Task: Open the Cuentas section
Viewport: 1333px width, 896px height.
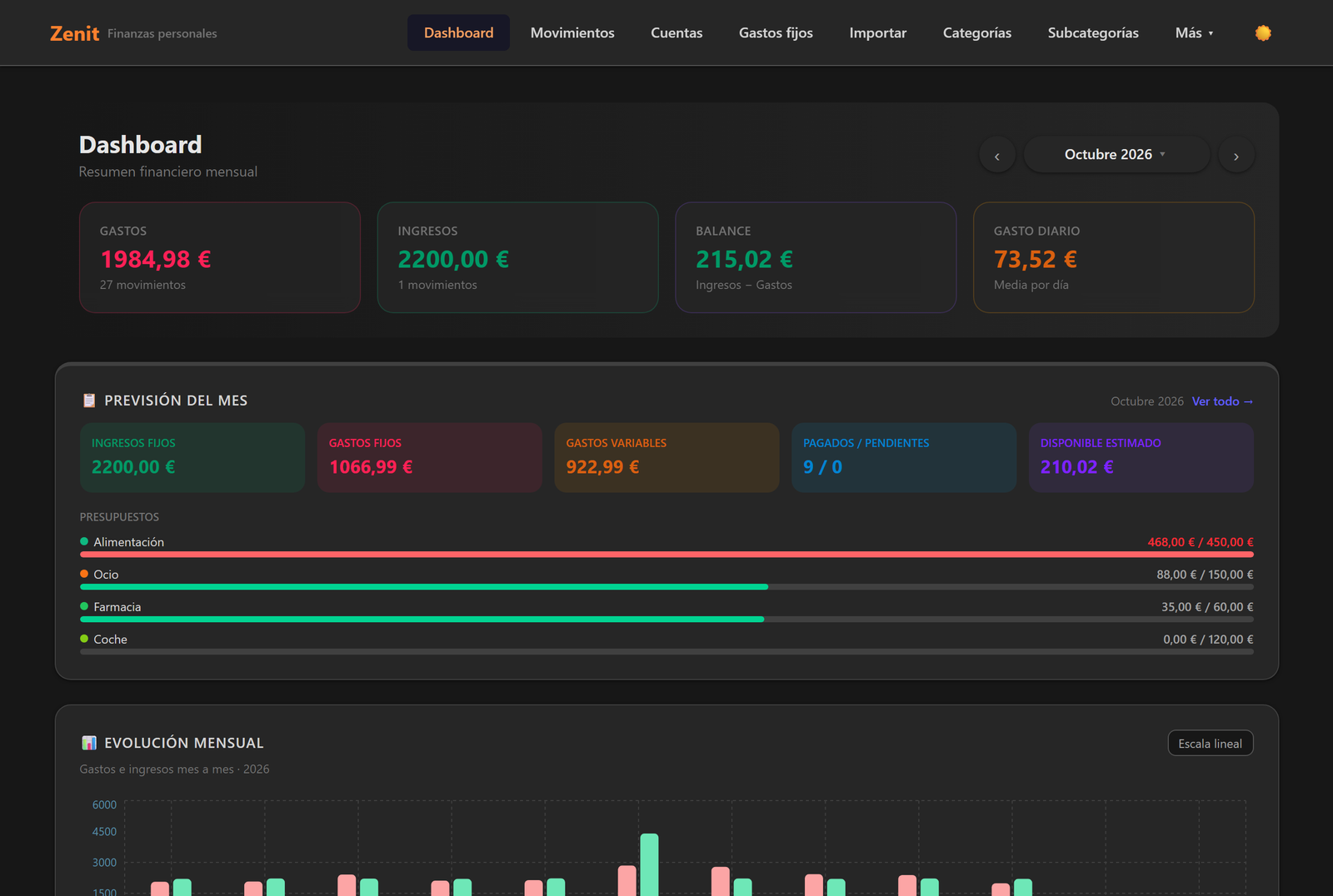Action: point(676,33)
